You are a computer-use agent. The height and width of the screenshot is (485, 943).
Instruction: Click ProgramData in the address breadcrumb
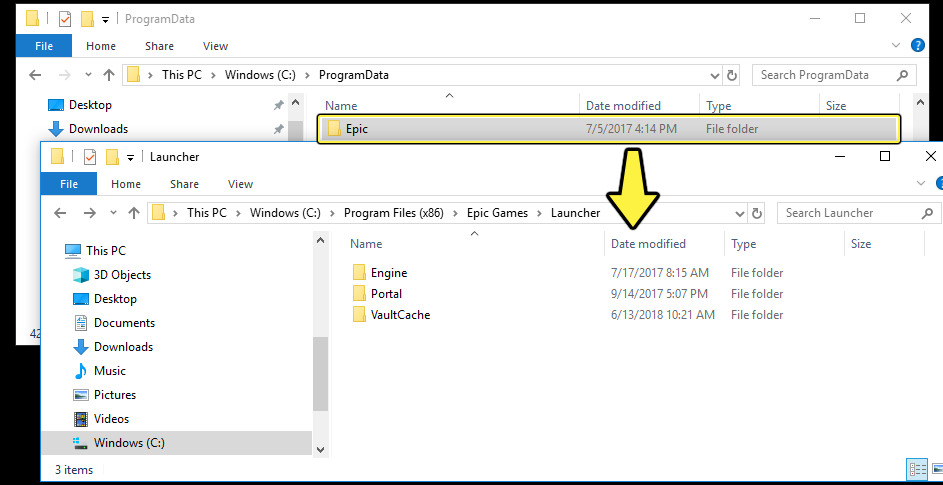354,75
